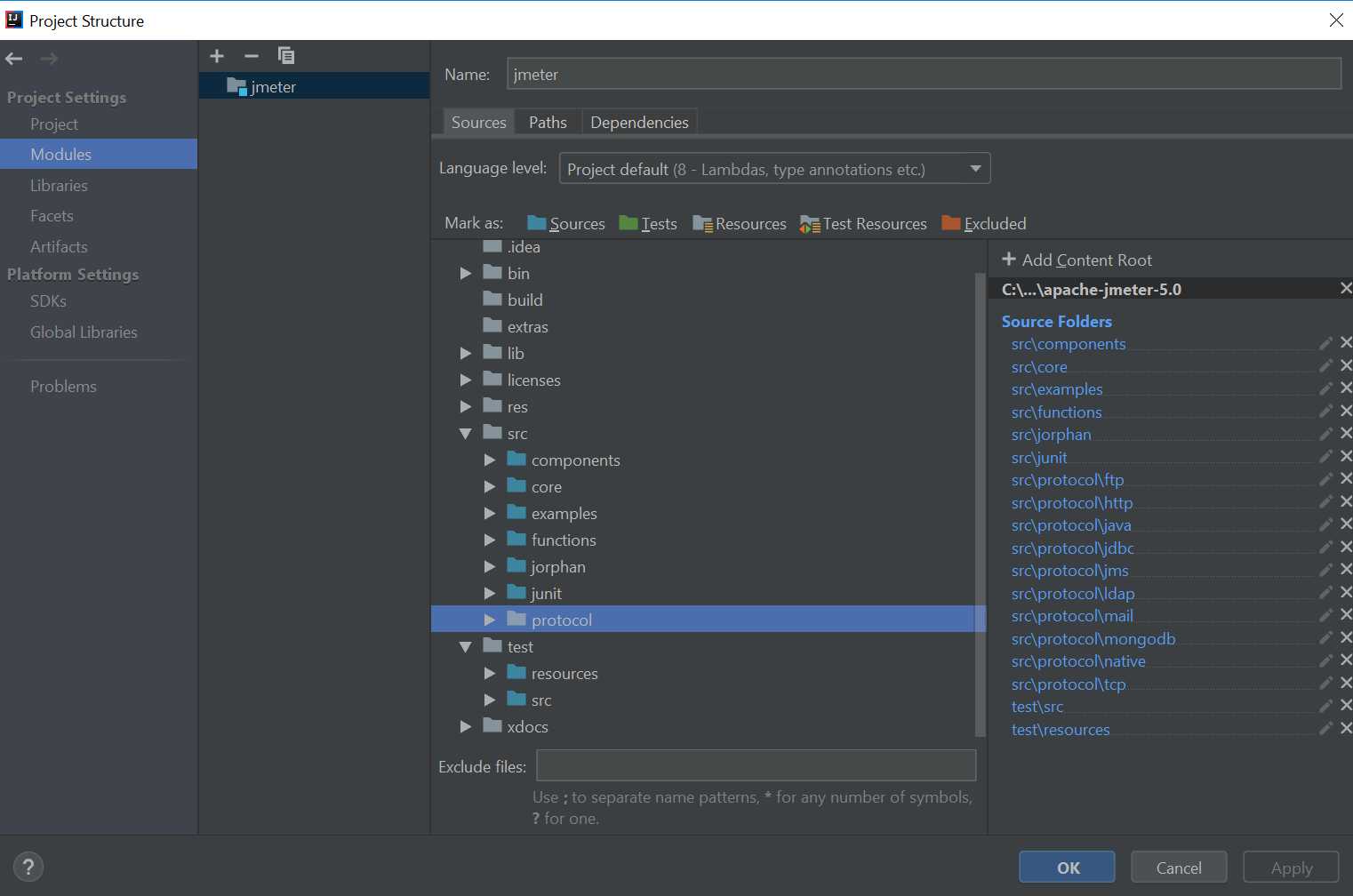1353x896 pixels.
Task: Edit properties of src\protocol\mongodb source folder
Action: pyautogui.click(x=1325, y=638)
